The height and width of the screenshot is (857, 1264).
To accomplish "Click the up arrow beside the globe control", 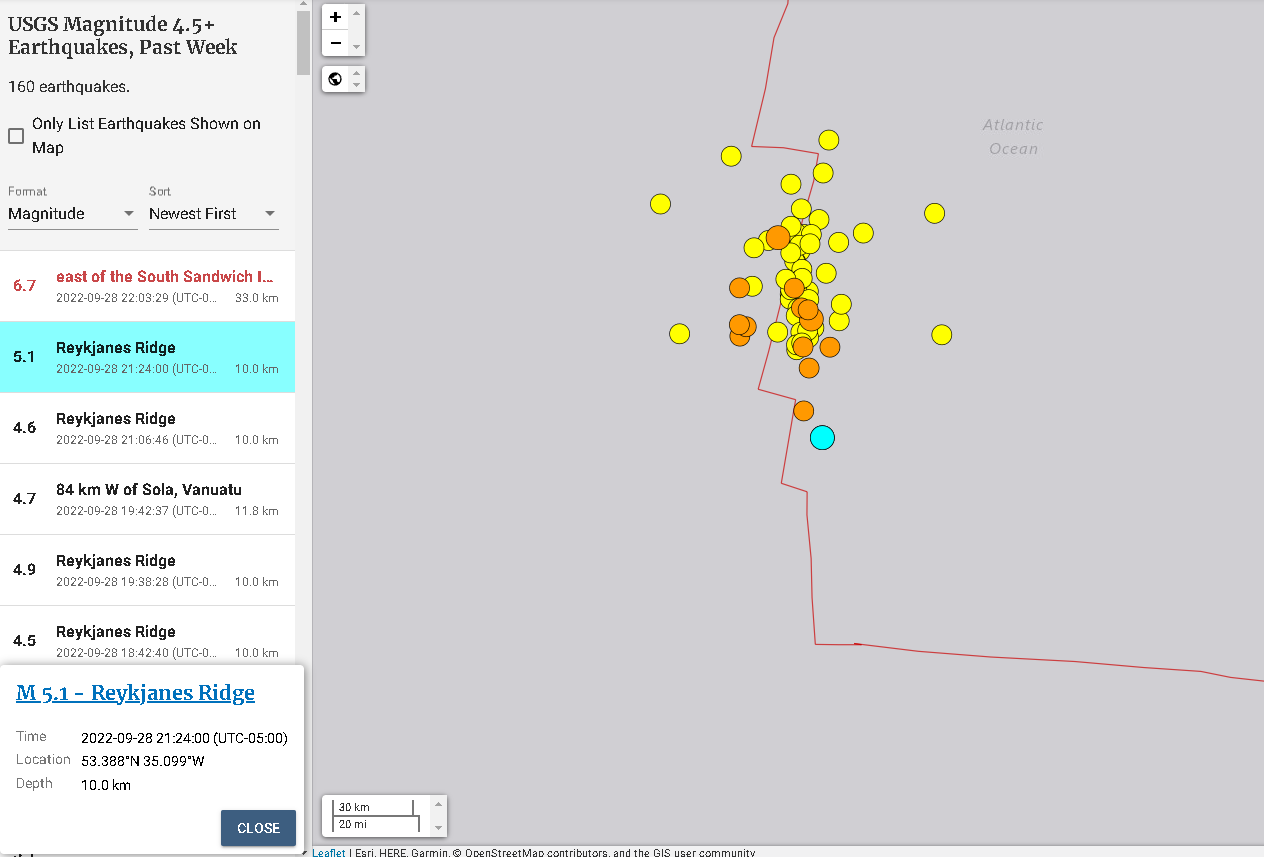I will [x=357, y=72].
